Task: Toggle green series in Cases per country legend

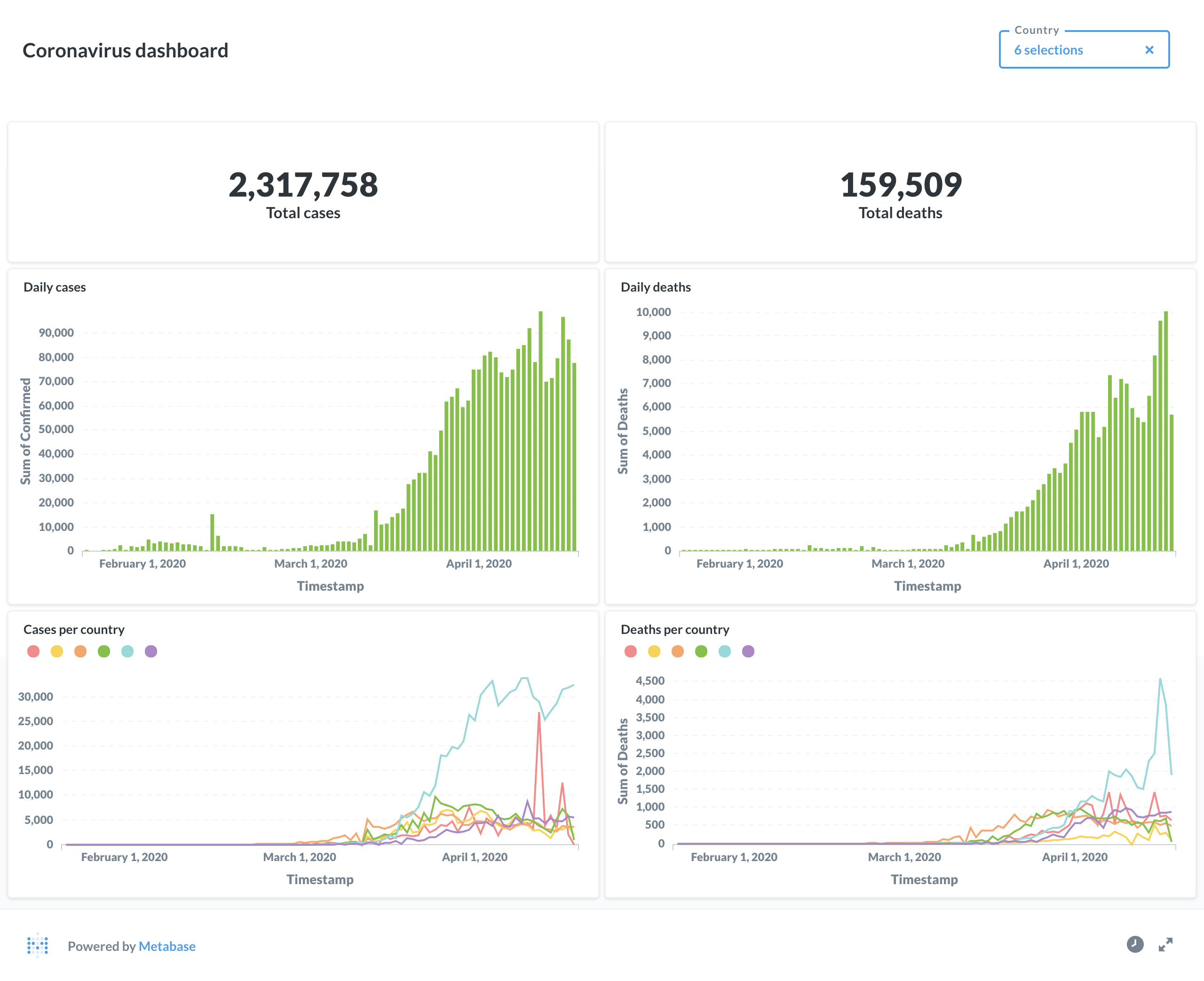Action: pyautogui.click(x=104, y=651)
